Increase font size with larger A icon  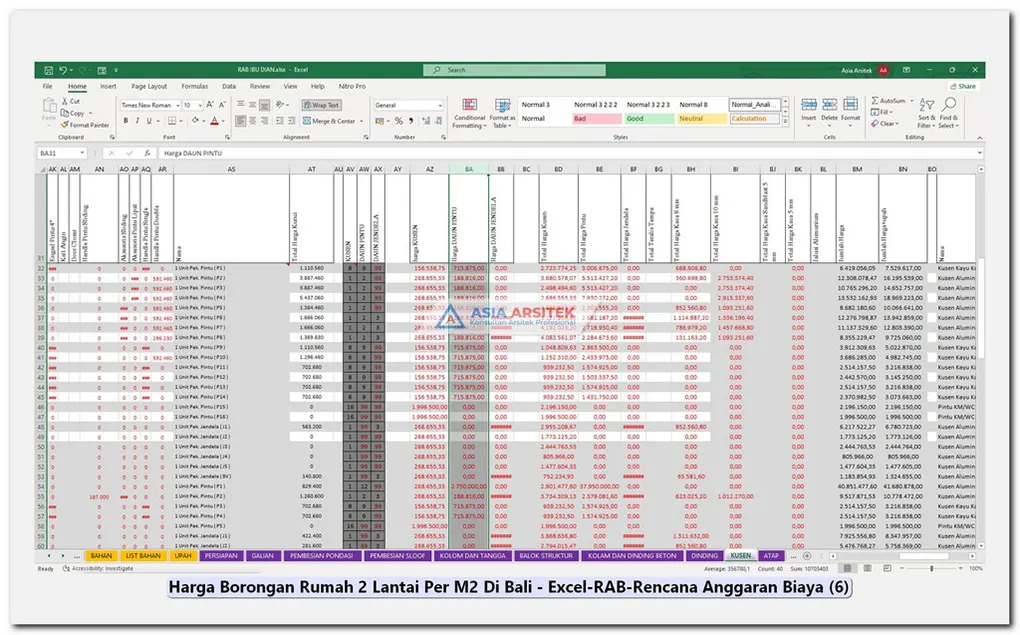210,105
